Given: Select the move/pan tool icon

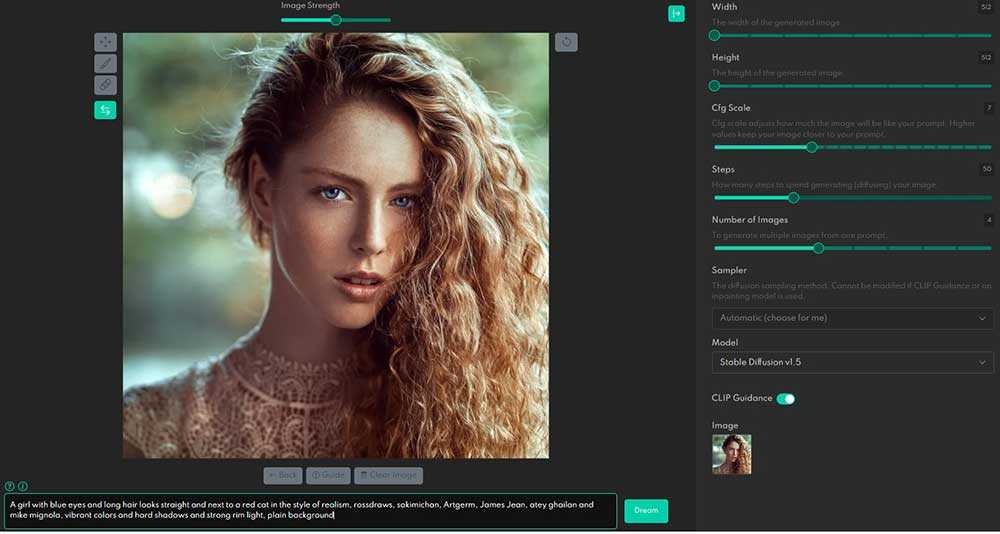Looking at the screenshot, I should [x=105, y=42].
